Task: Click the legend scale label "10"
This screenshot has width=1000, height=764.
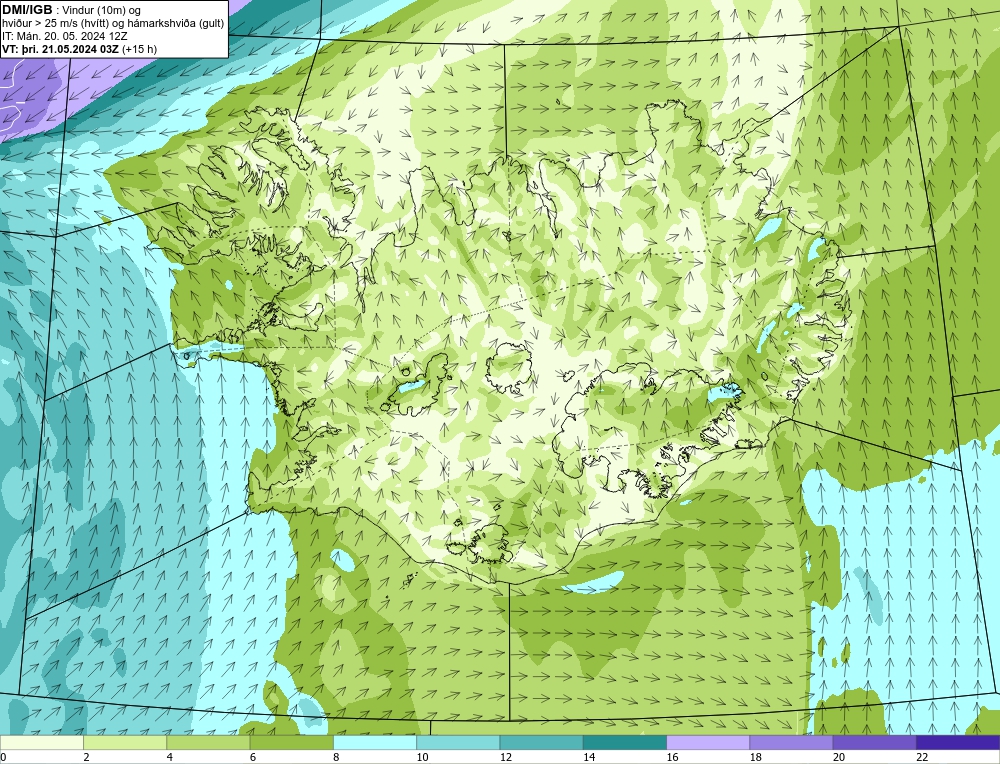Action: [422, 757]
